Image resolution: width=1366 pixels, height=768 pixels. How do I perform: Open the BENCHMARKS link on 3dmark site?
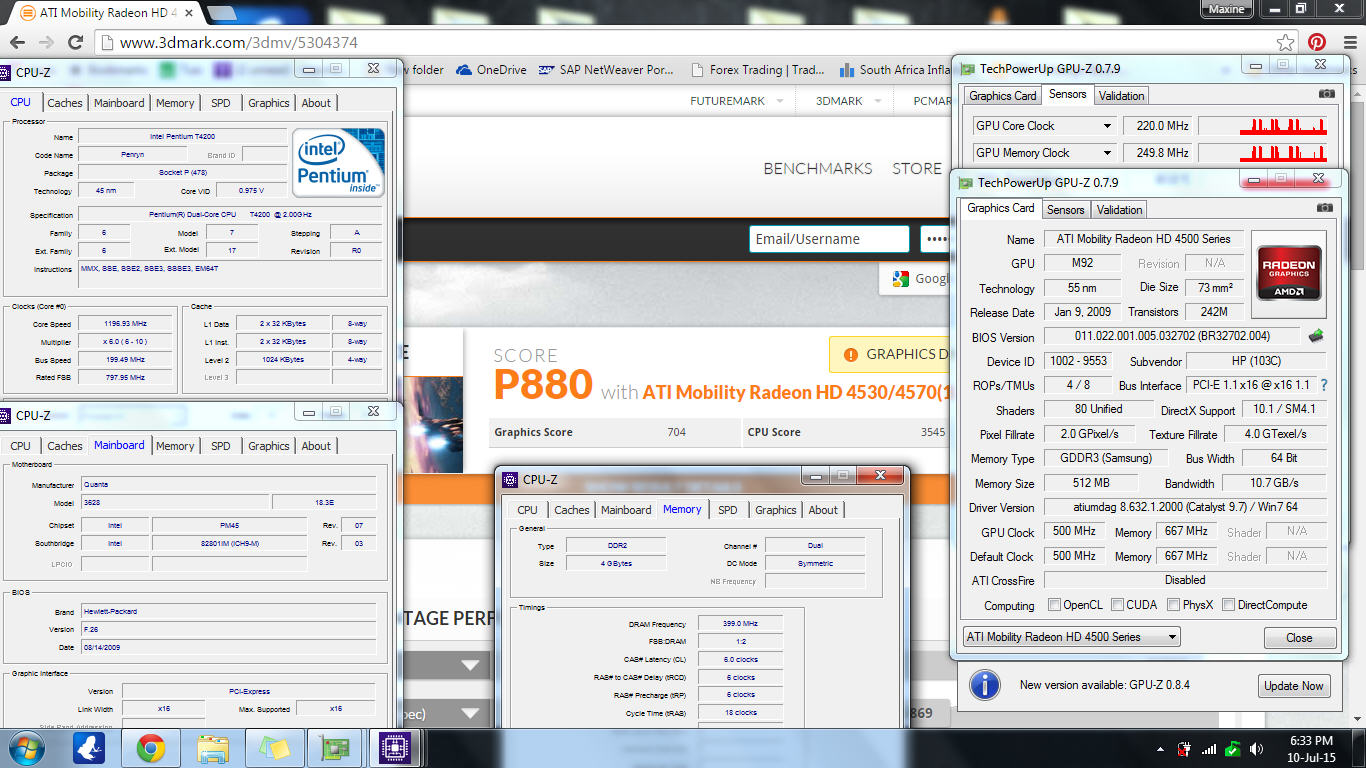pos(818,168)
